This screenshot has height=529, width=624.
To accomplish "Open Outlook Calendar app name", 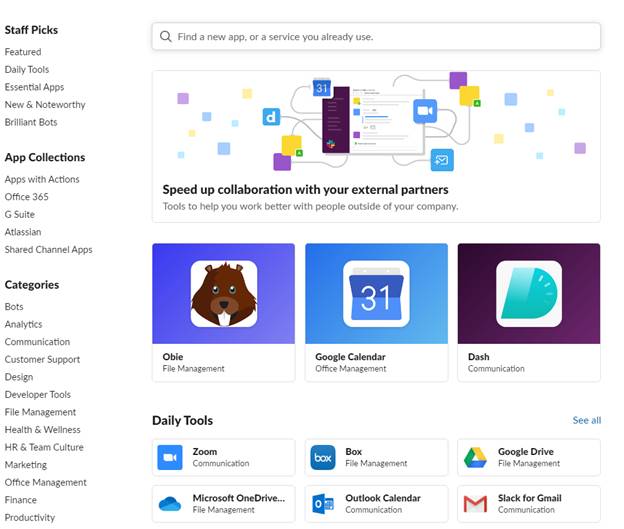I will tap(383, 498).
